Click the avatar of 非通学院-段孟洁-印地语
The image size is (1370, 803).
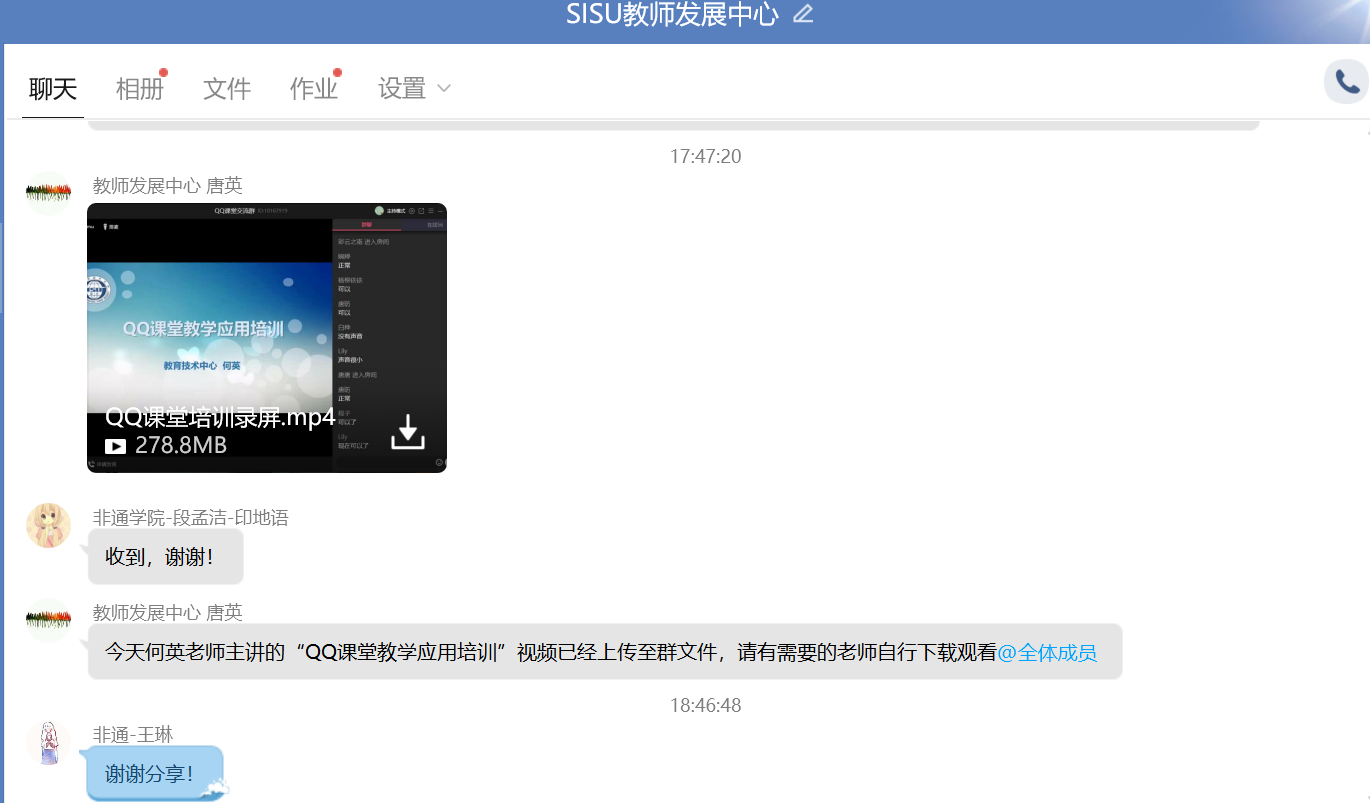[x=48, y=526]
